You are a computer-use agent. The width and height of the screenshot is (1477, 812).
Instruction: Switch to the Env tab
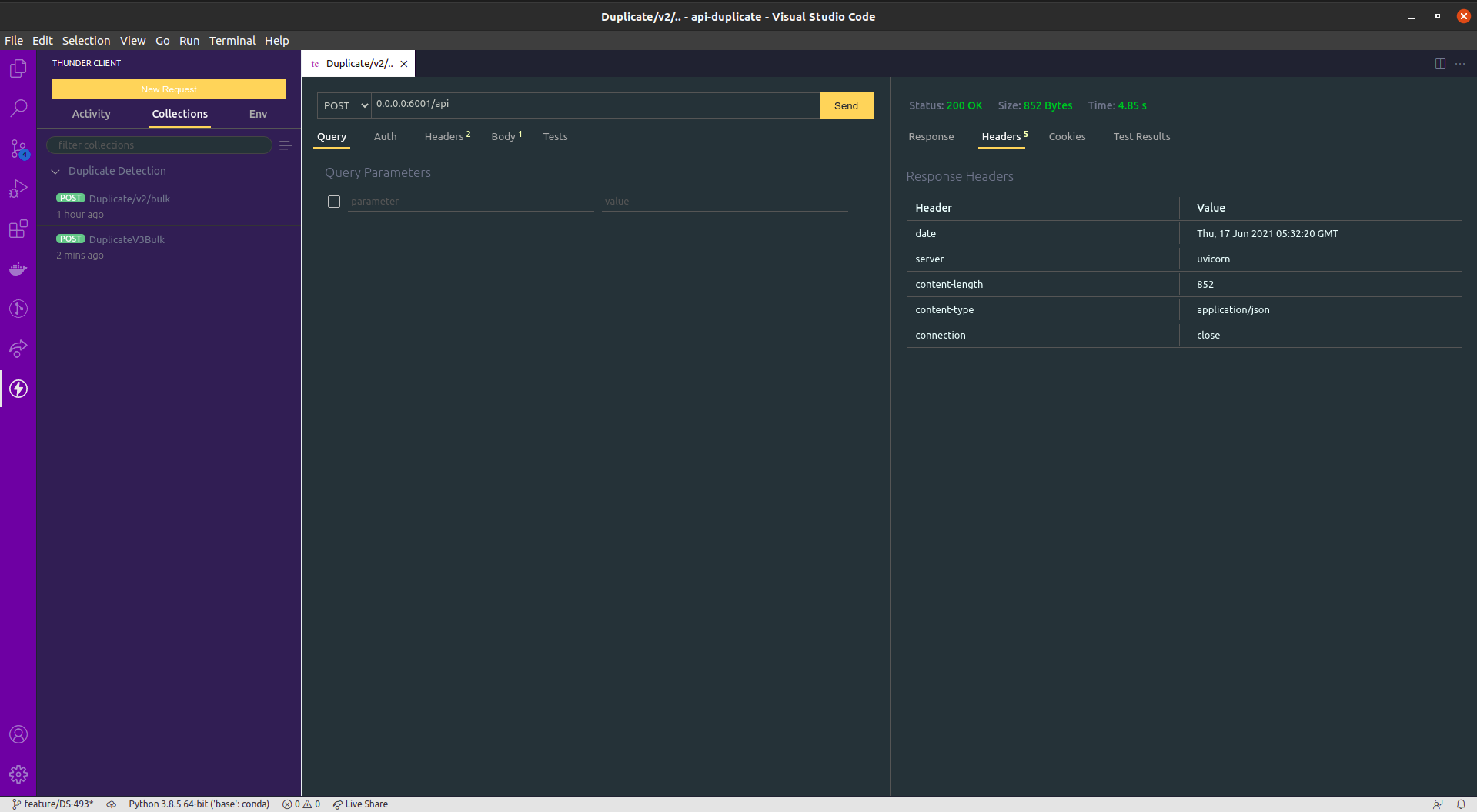259,114
